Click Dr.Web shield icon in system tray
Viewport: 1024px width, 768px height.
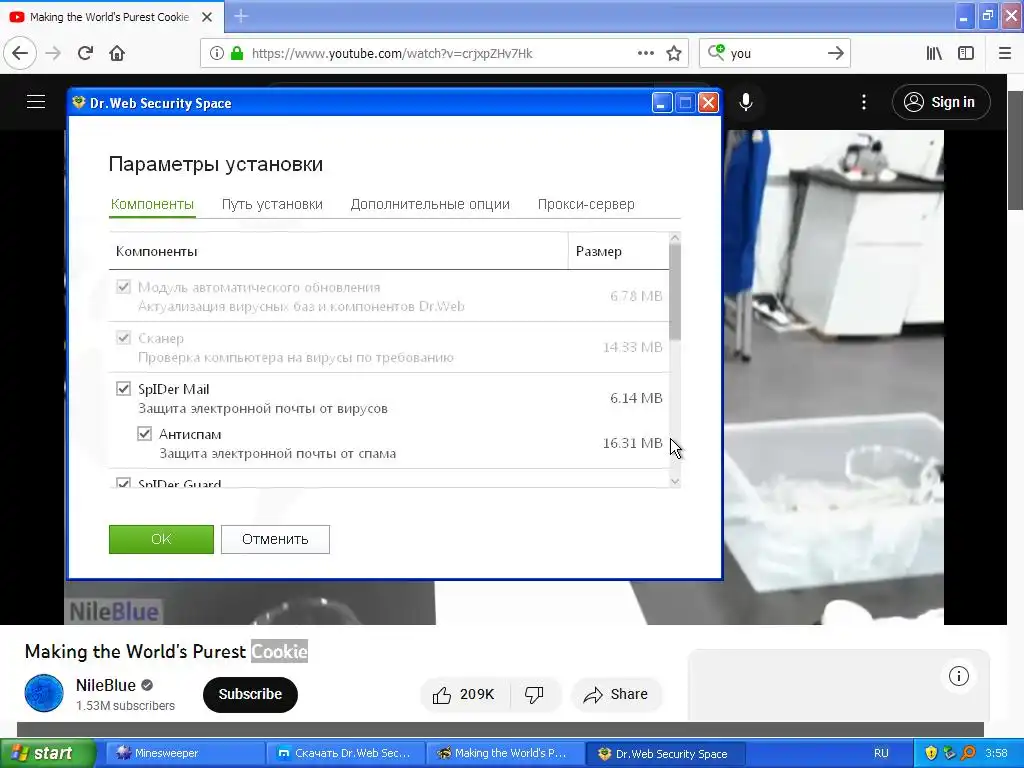click(x=931, y=753)
